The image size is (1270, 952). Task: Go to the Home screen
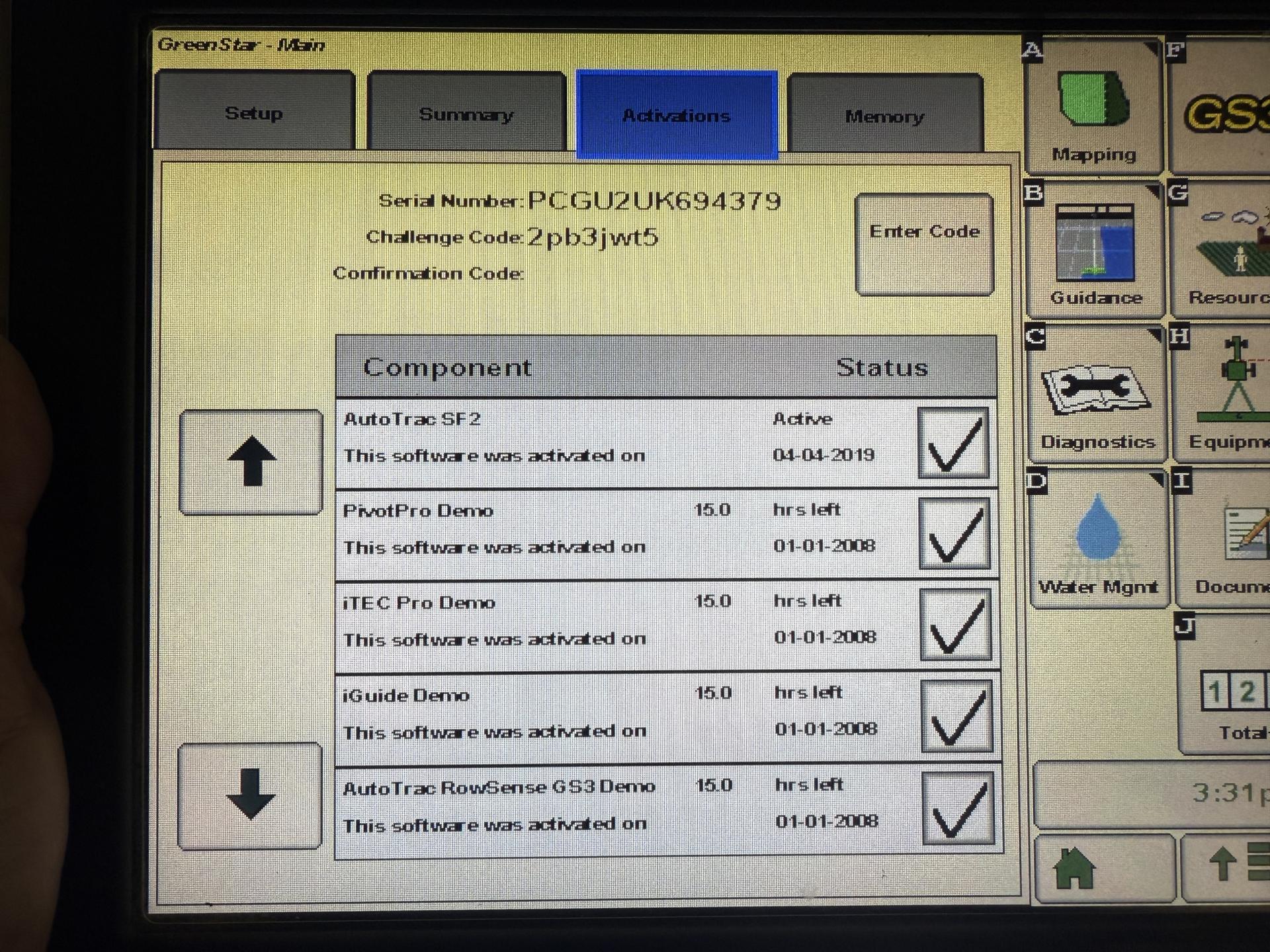pyautogui.click(x=1105, y=868)
